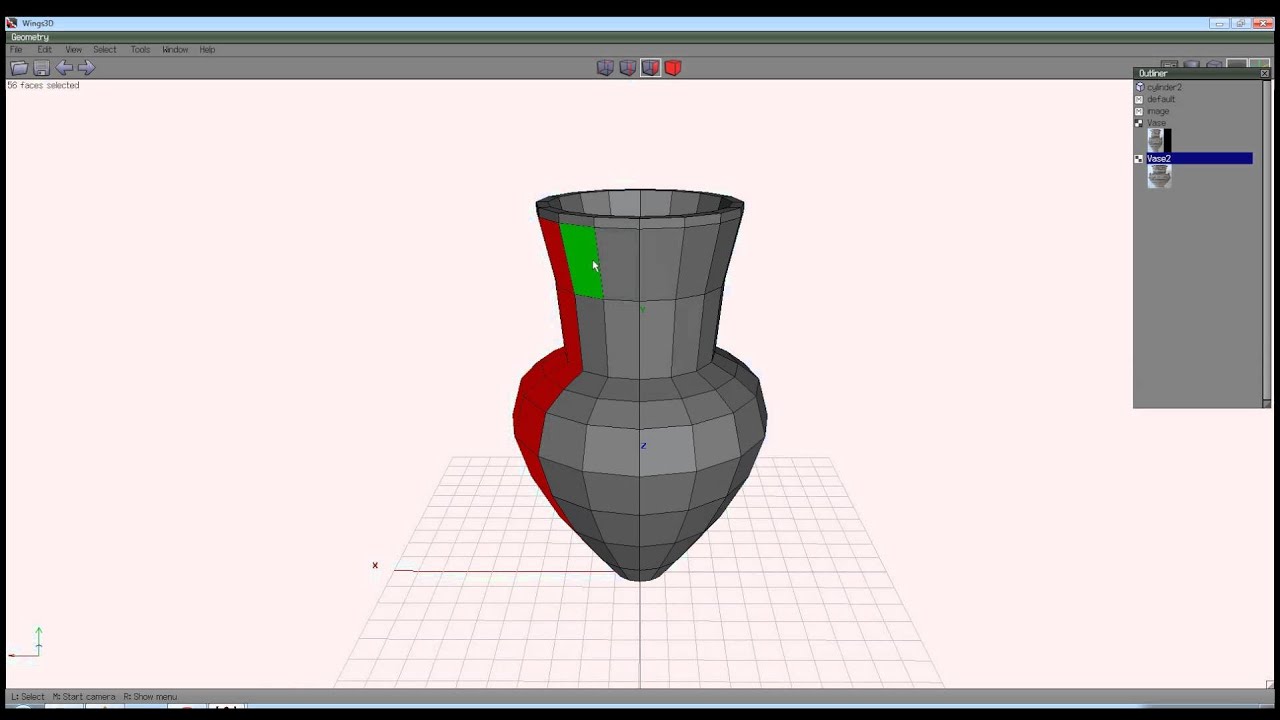Click the Outliner vertical scrollbar
The height and width of the screenshot is (720, 1280).
click(1266, 240)
